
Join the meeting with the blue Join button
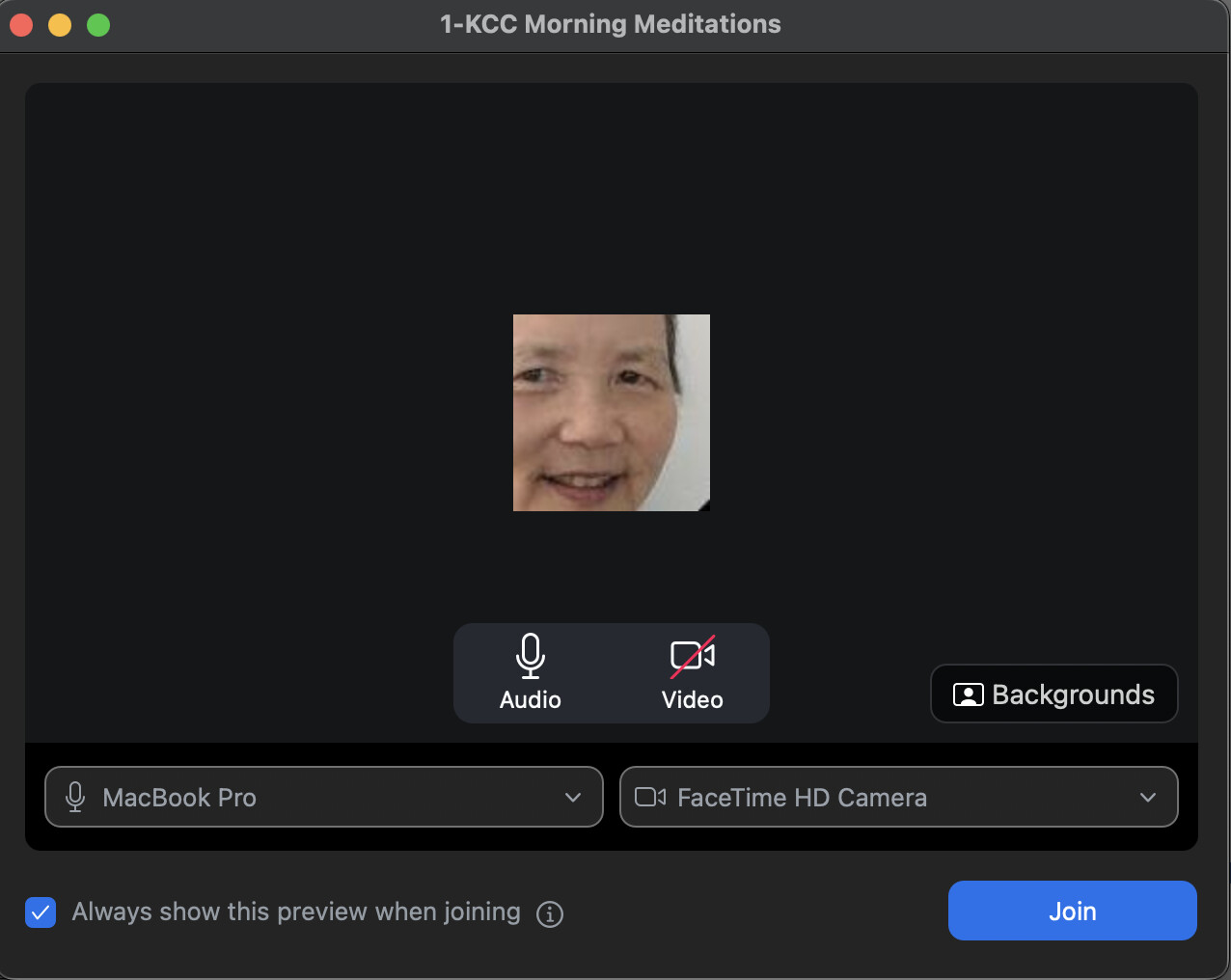click(1072, 911)
